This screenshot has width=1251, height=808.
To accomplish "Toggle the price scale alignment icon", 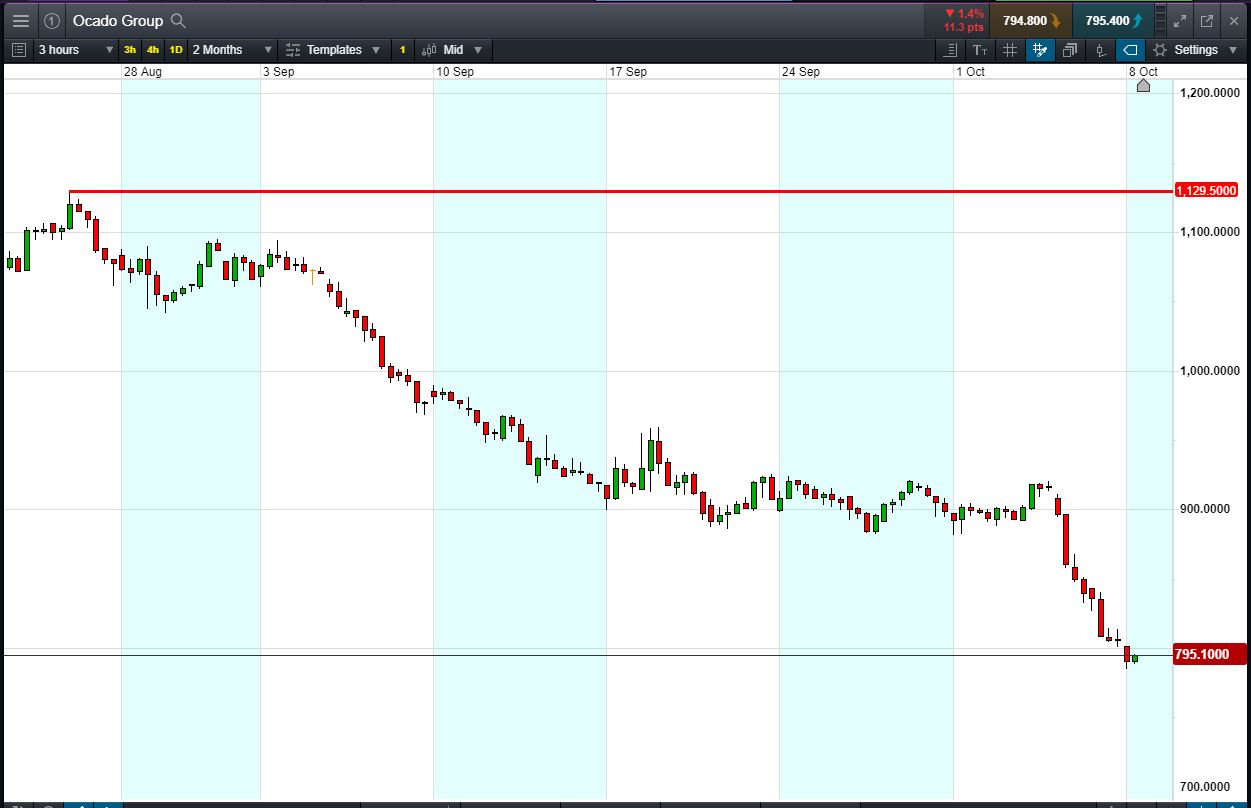I will pyautogui.click(x=950, y=50).
